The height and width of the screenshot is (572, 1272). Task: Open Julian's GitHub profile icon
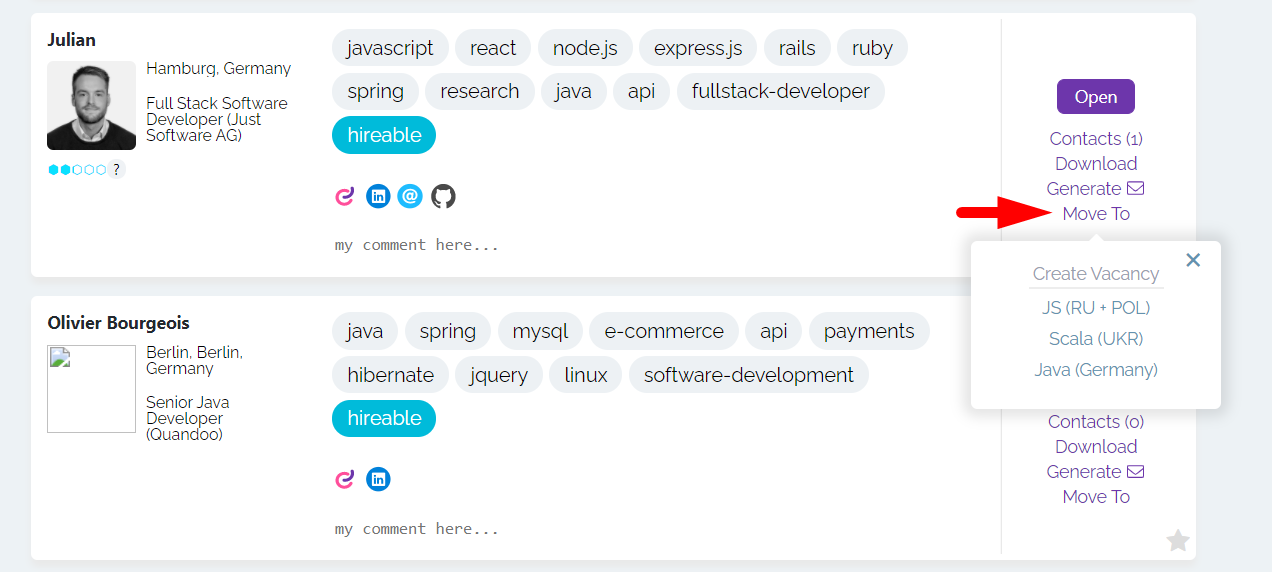[x=443, y=196]
